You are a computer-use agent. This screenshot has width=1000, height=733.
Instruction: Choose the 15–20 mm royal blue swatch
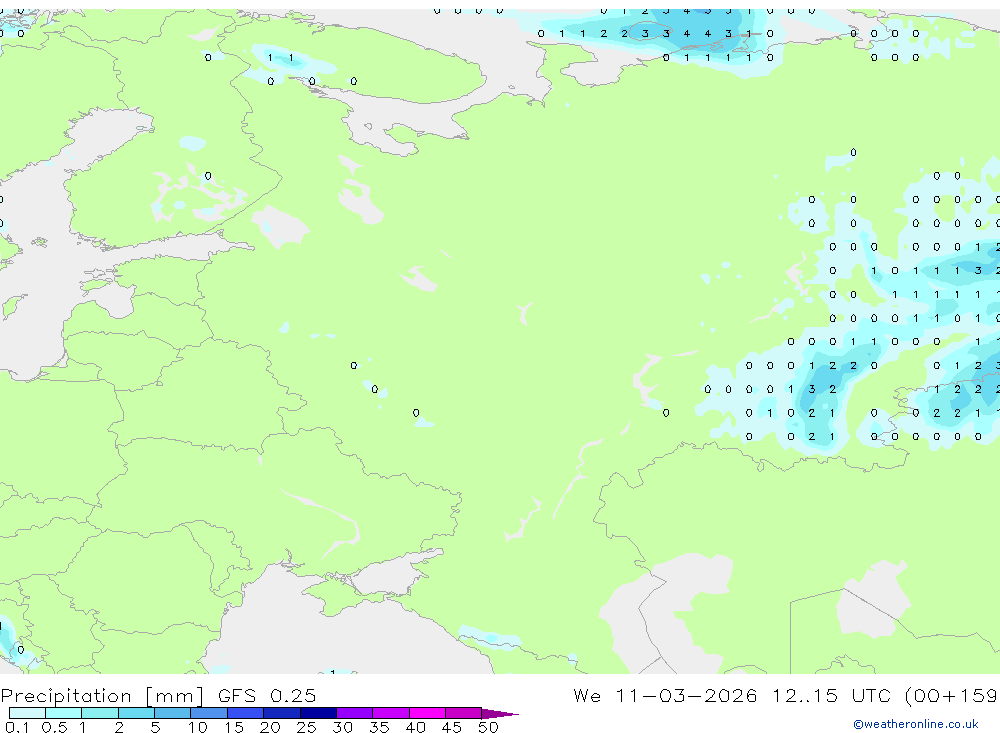[246, 713]
